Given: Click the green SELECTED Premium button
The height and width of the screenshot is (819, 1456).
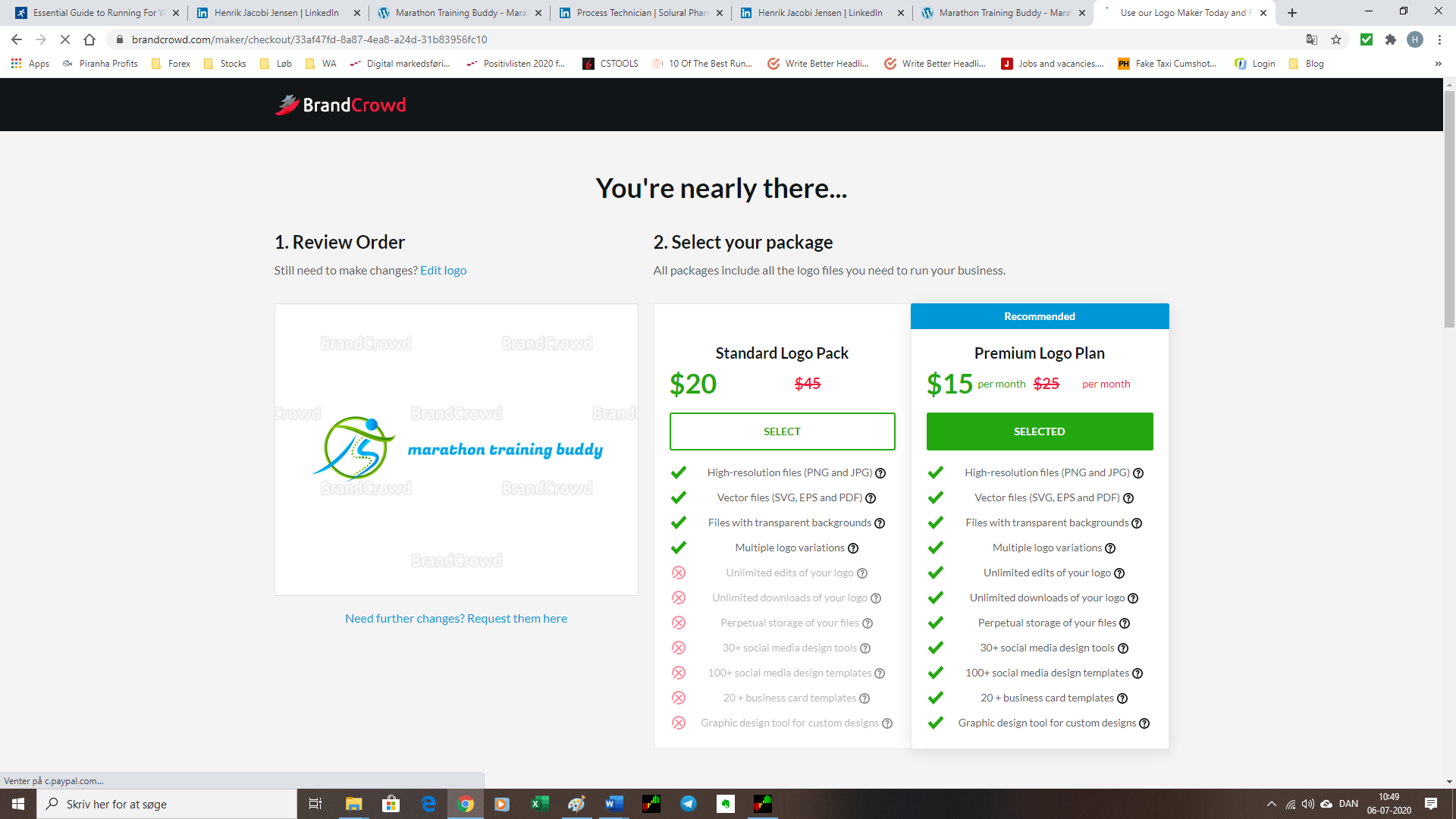Looking at the screenshot, I should pos(1040,431).
